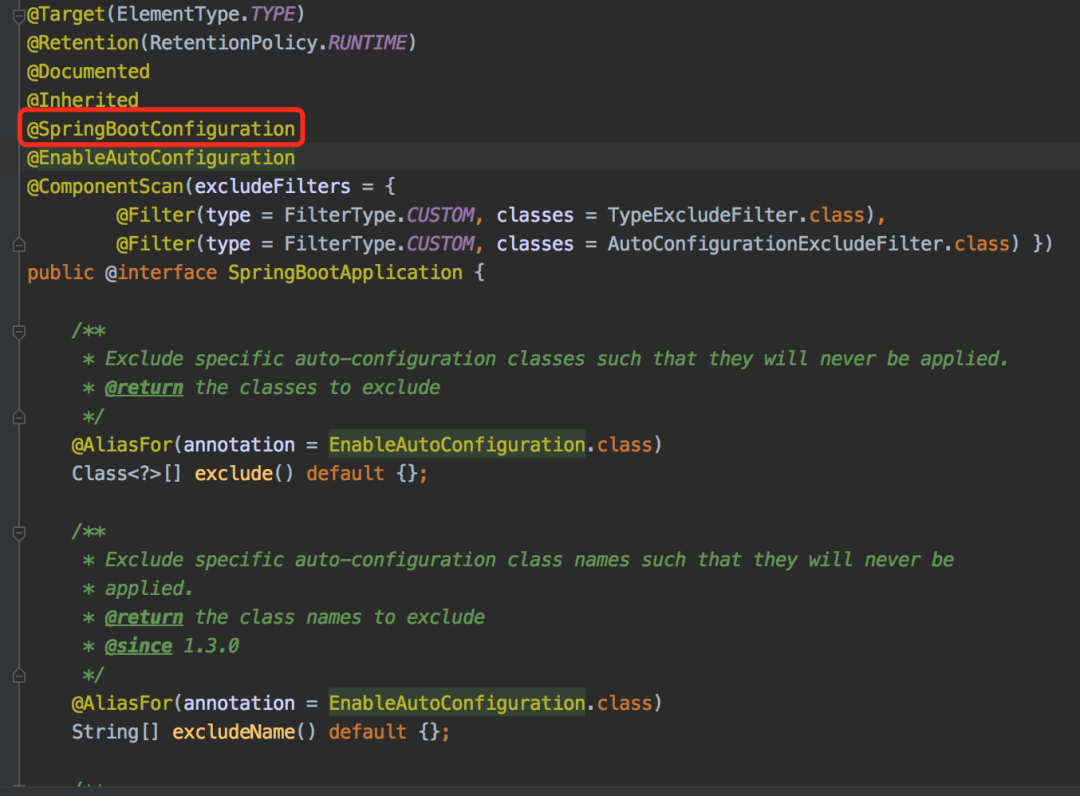Collapse the fold marker beside the @Target line
The width and height of the screenshot is (1080, 796).
[19, 16]
